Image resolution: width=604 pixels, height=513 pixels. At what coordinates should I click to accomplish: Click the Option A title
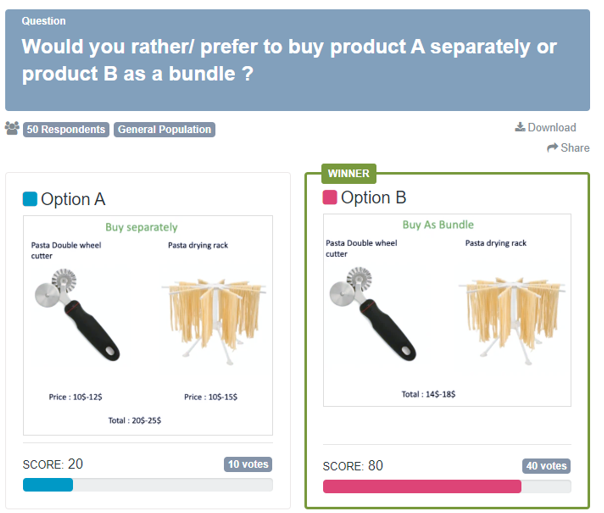tap(73, 199)
